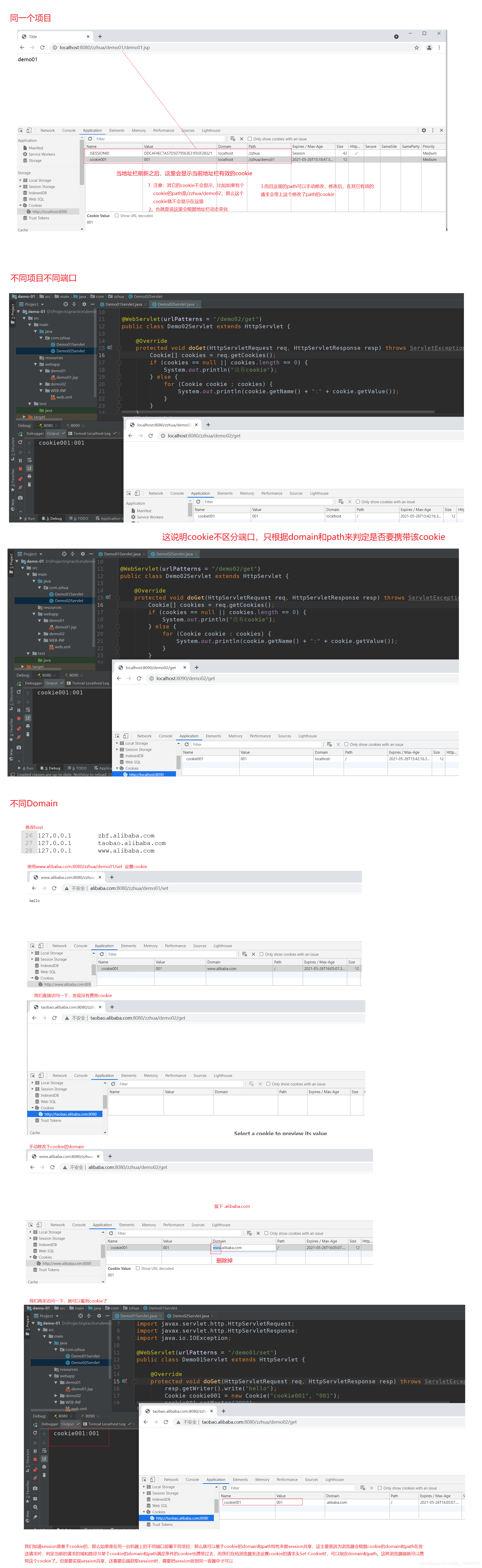Open Demo01Servlet class in localhost:8080 demo02 IDE tree
Image resolution: width=482 pixels, height=1568 pixels.
[71, 345]
